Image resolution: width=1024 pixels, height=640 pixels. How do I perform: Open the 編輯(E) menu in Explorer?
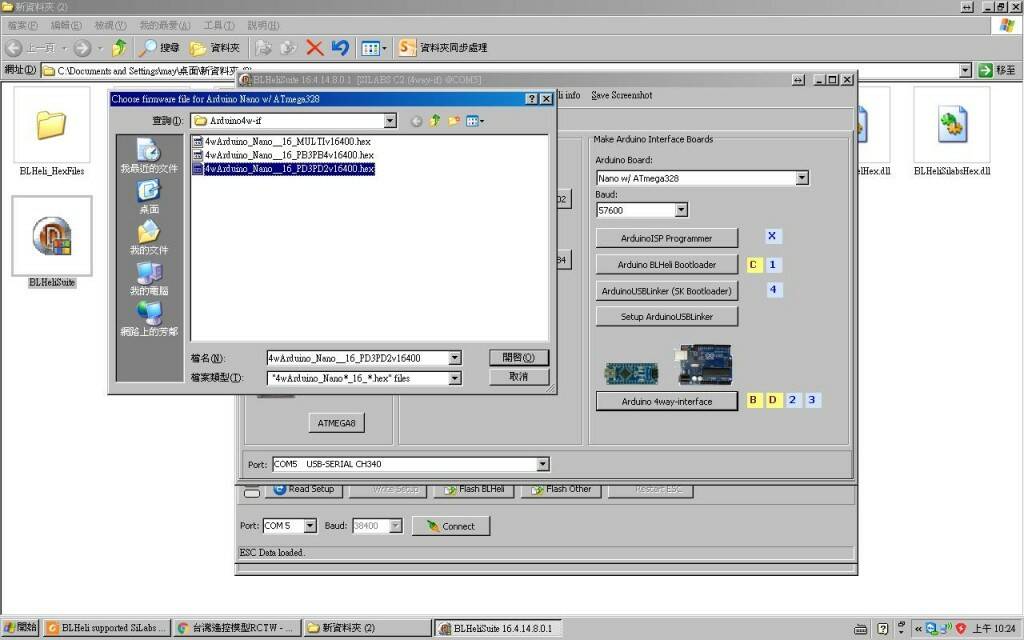[x=66, y=25]
